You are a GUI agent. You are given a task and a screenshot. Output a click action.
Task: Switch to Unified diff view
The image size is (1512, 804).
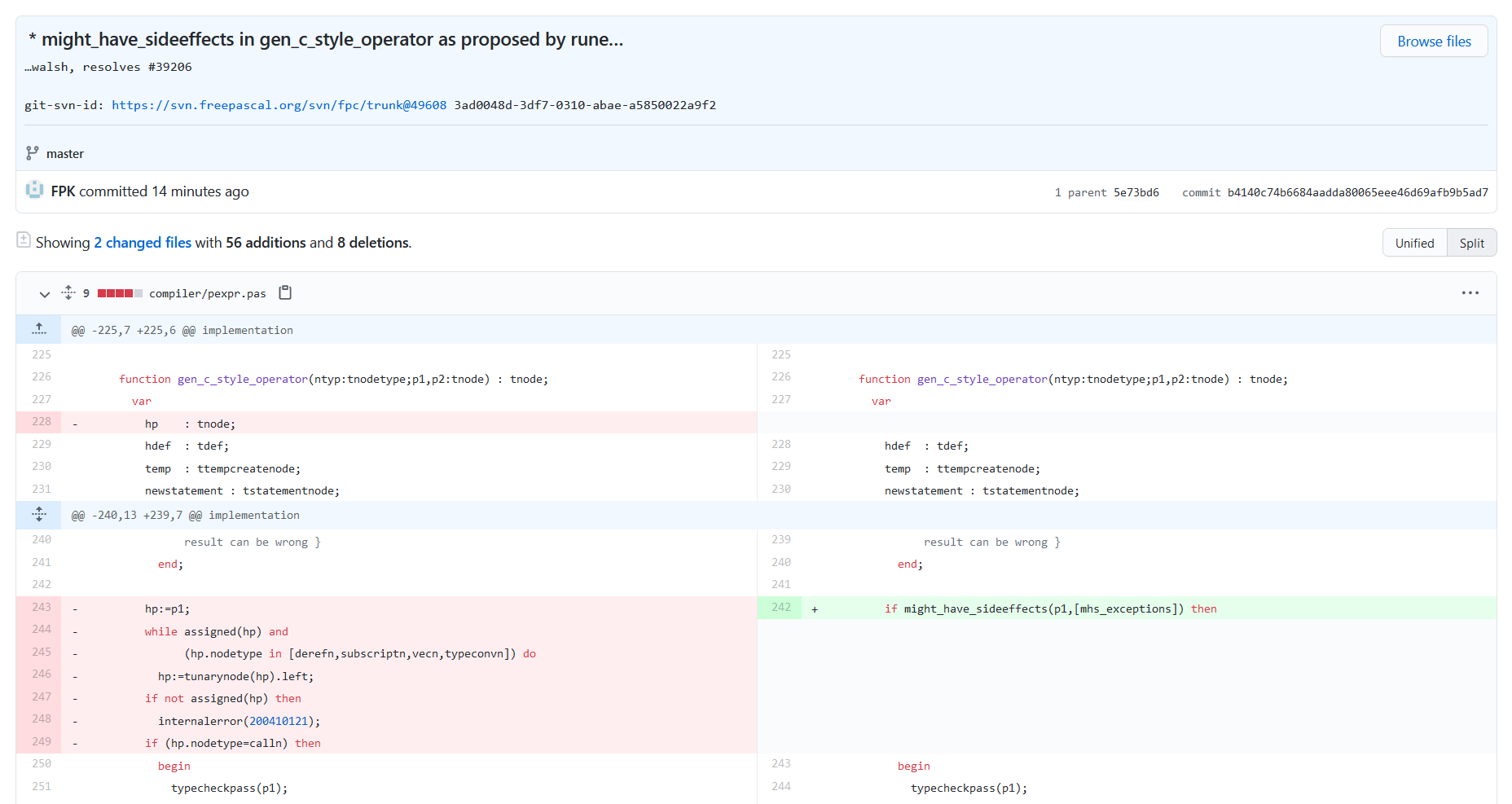click(1414, 243)
